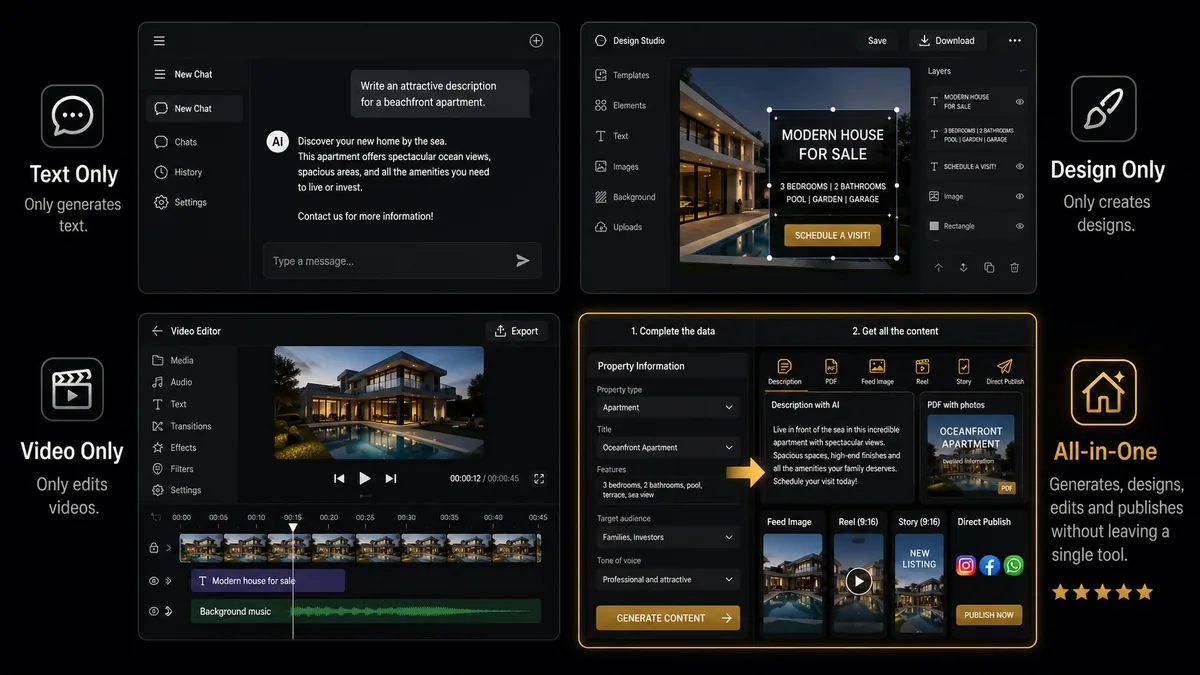Open Uploads in Design Studio sidebar
The height and width of the screenshot is (675, 1200).
click(618, 227)
